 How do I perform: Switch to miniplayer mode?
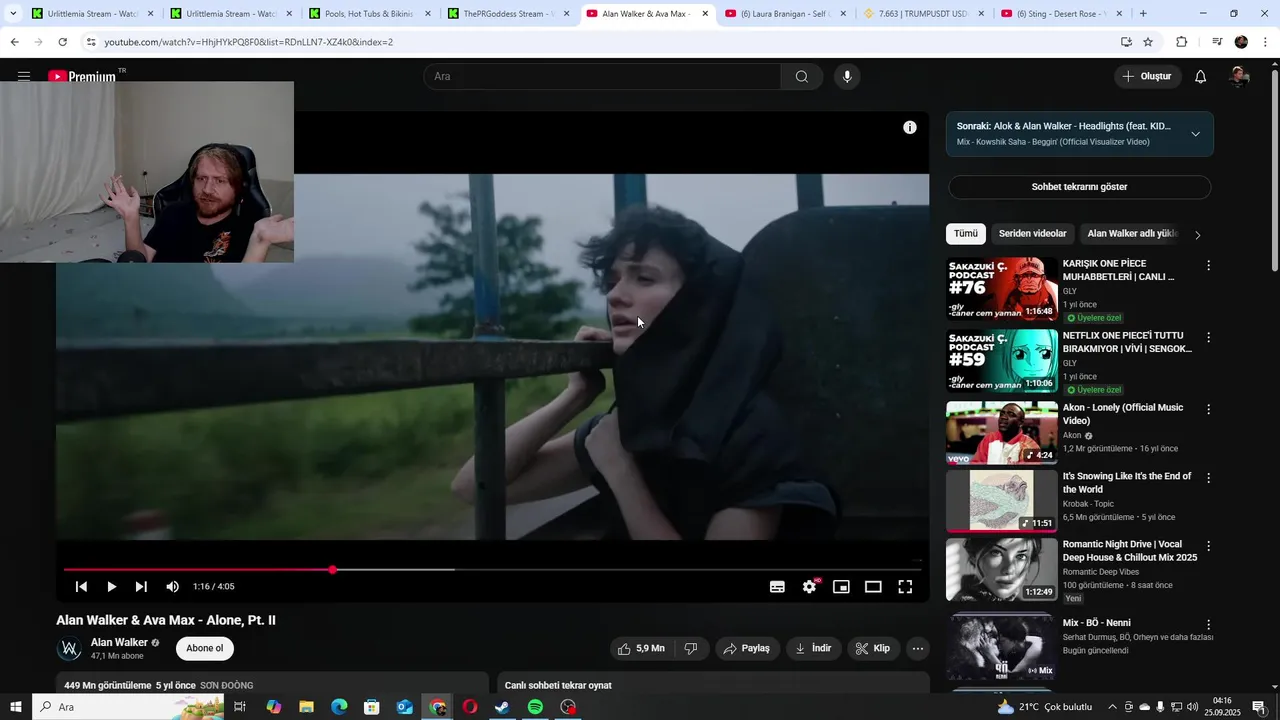pyautogui.click(x=841, y=587)
